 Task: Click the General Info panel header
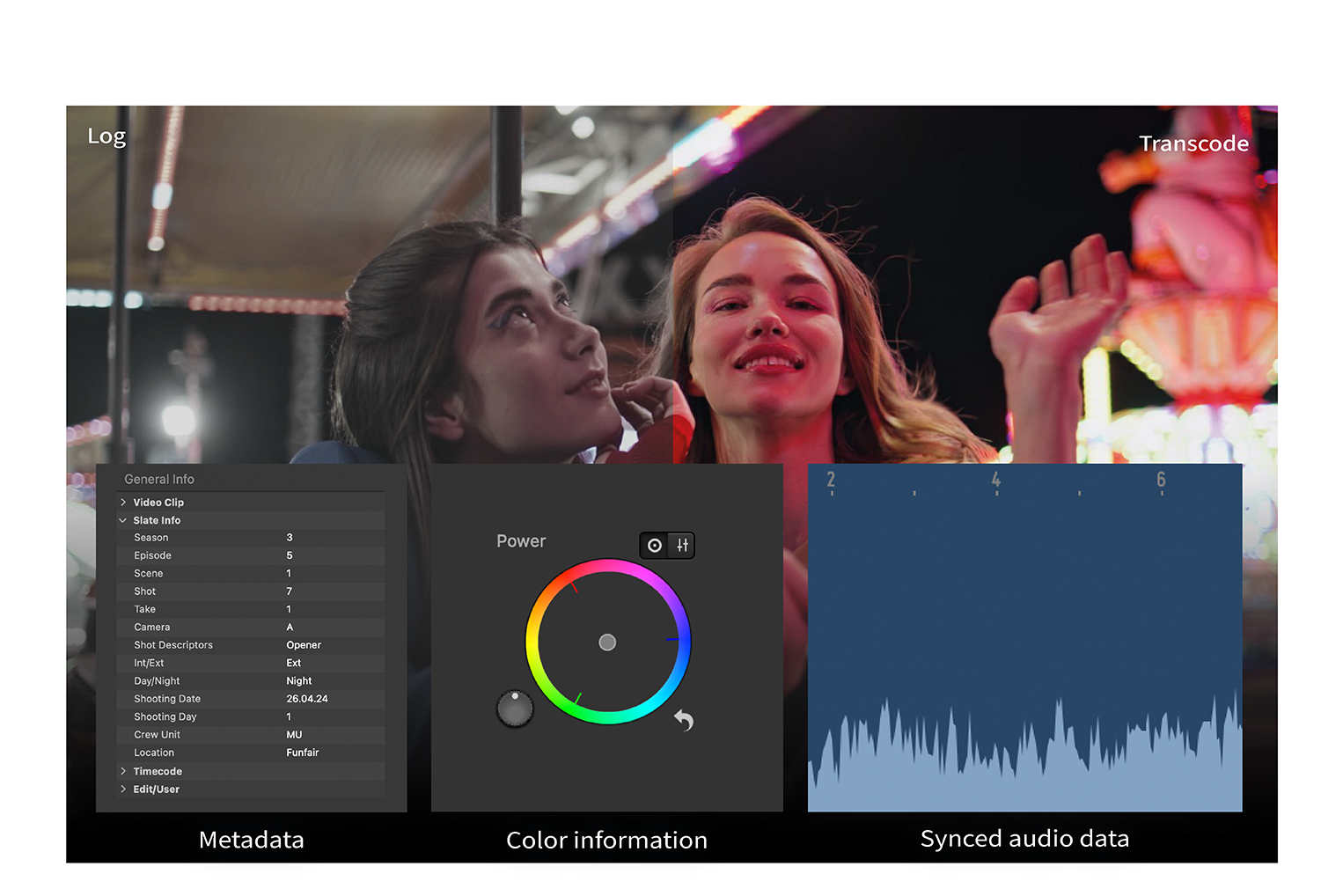pos(159,480)
